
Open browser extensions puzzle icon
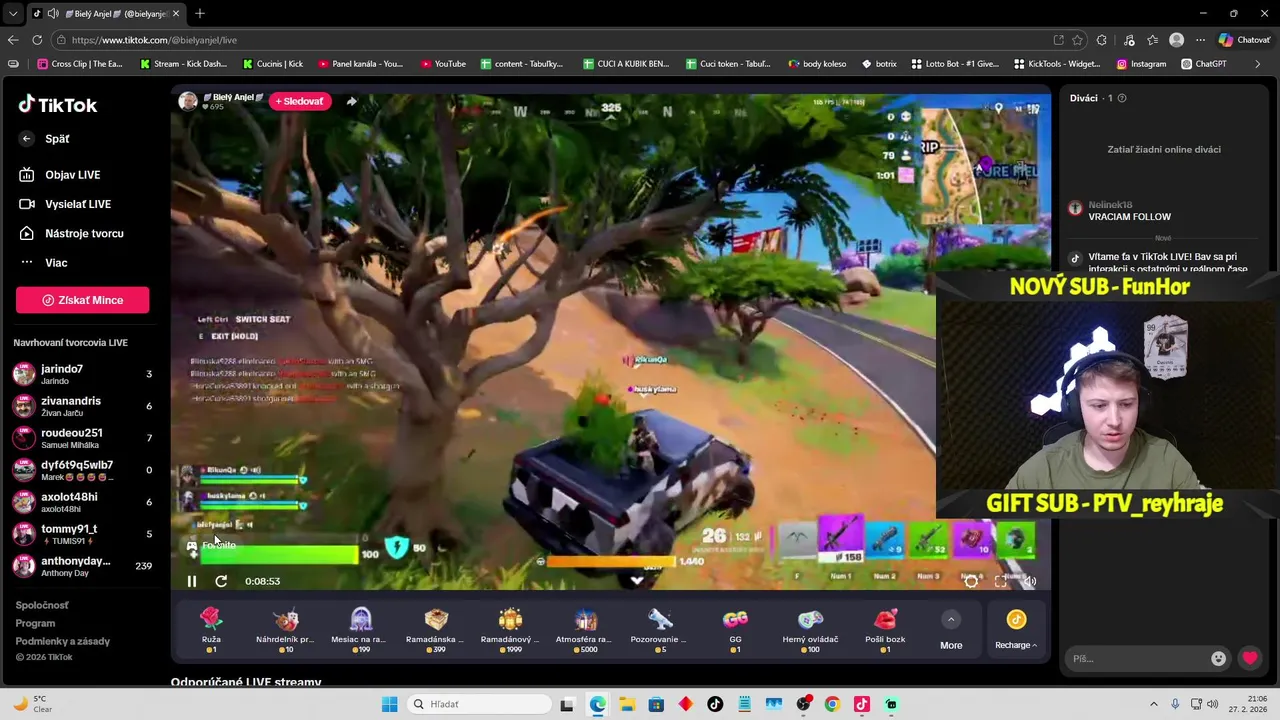(x=1102, y=40)
